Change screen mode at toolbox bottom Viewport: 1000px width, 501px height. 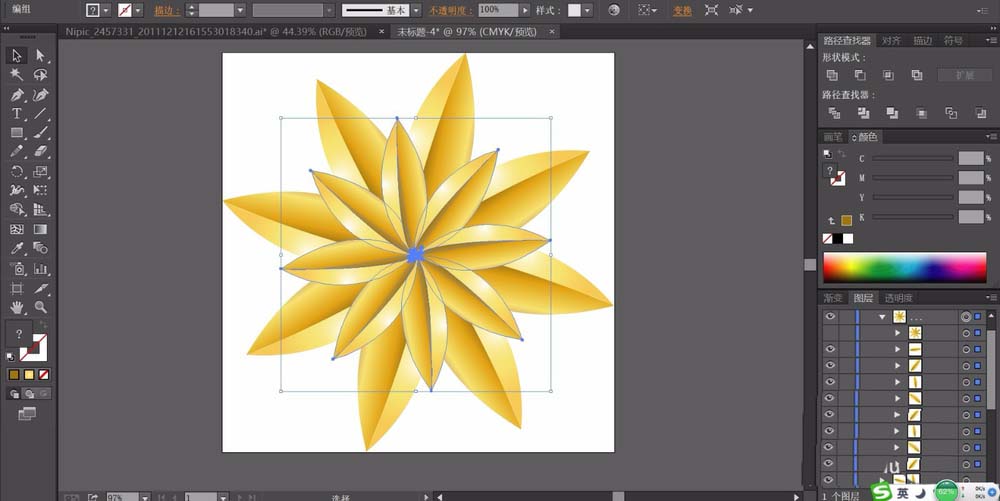tap(27, 414)
